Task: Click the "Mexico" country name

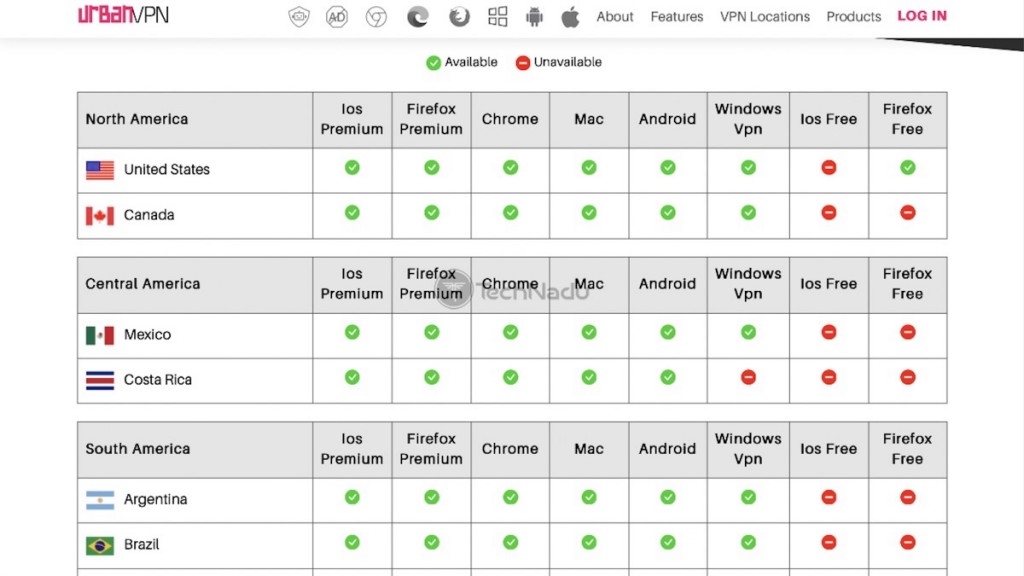Action: click(147, 335)
